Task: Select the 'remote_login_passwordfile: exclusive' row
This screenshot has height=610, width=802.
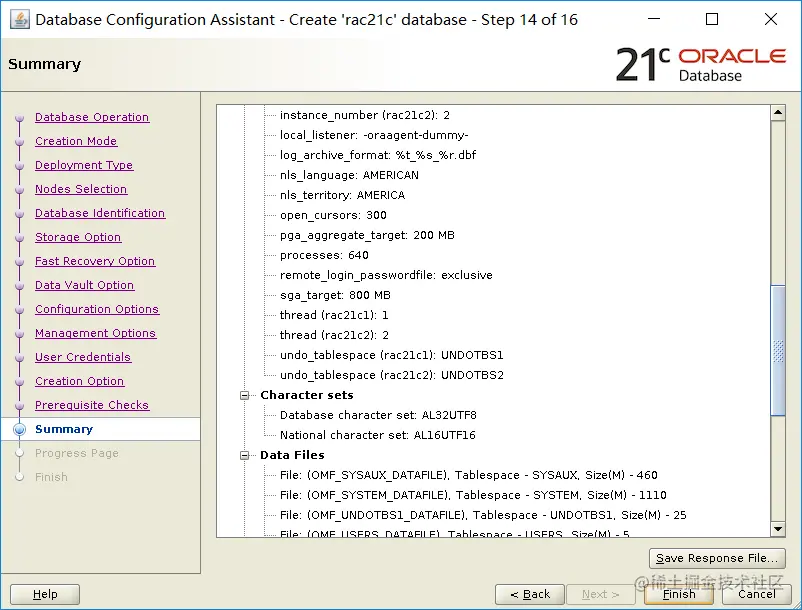Action: point(386,275)
